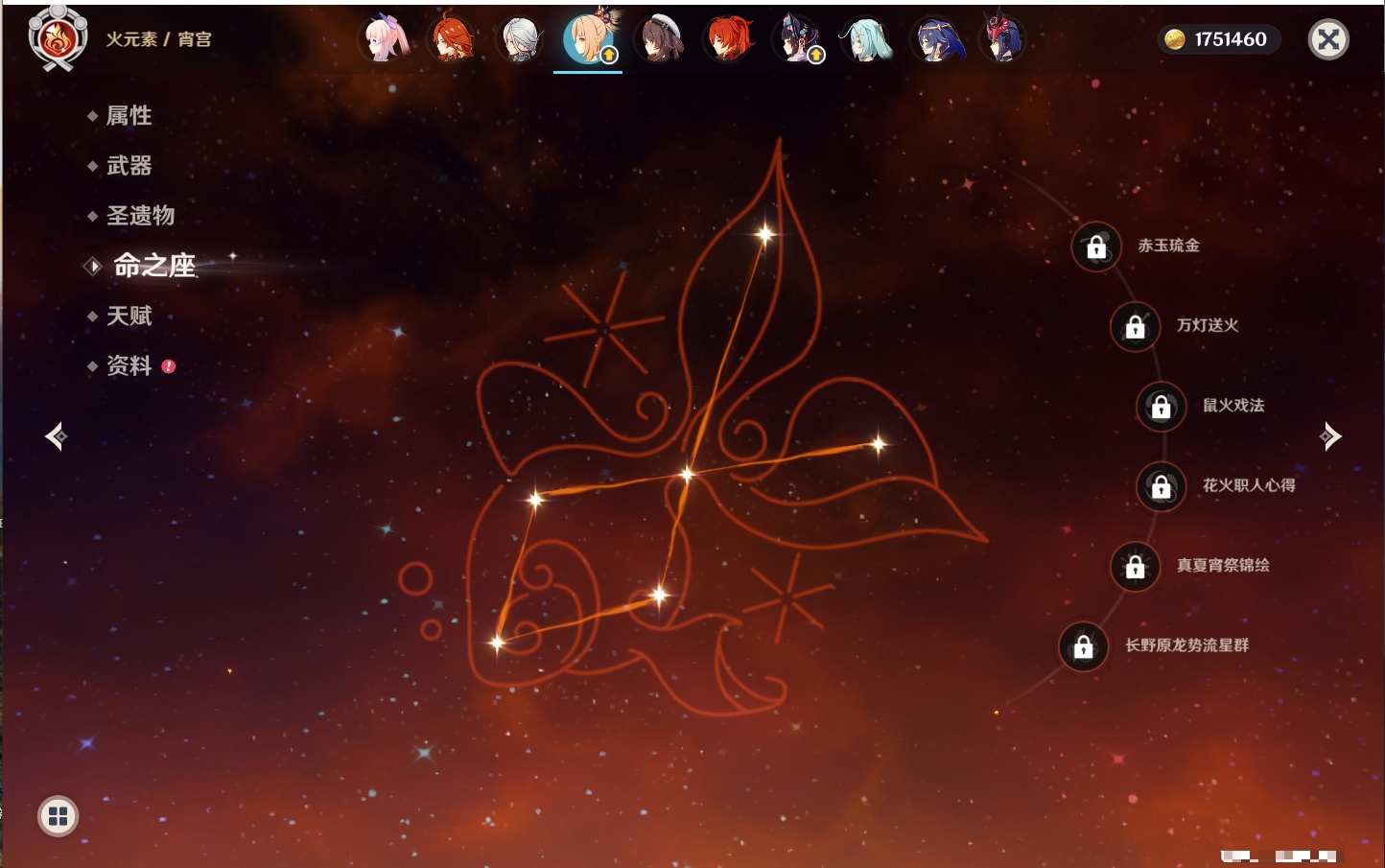Select the pink-haired character avatar
Screen dimensions: 1385x868
click(x=386, y=39)
